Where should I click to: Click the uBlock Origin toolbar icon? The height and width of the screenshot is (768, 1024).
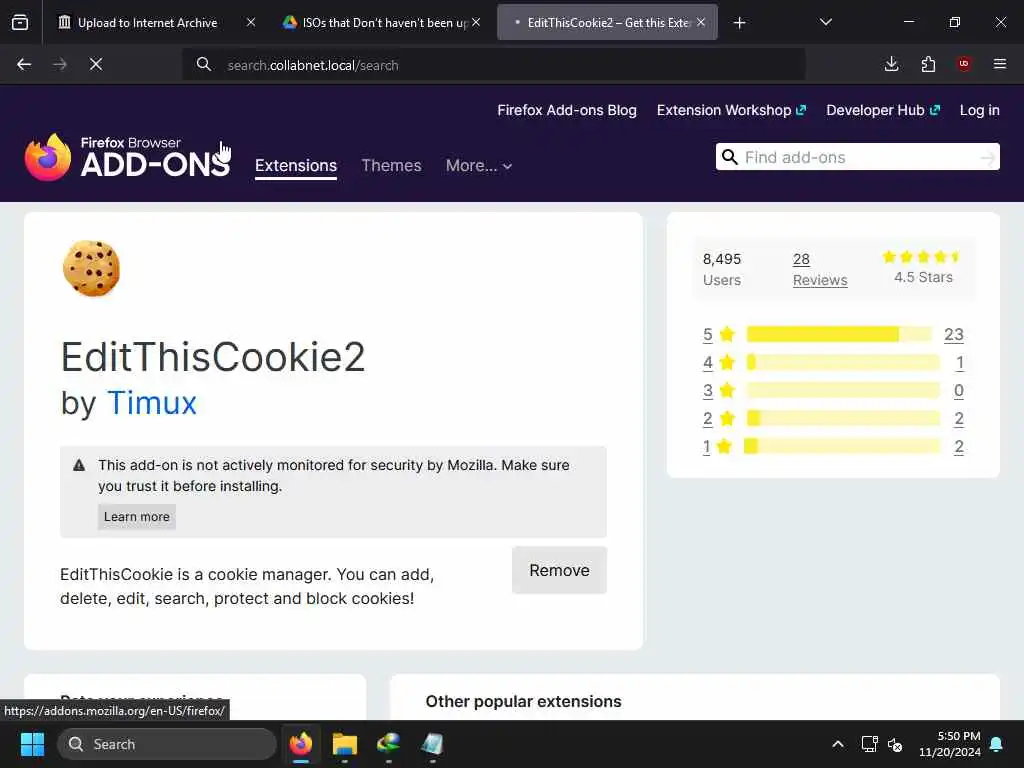pyautogui.click(x=964, y=64)
